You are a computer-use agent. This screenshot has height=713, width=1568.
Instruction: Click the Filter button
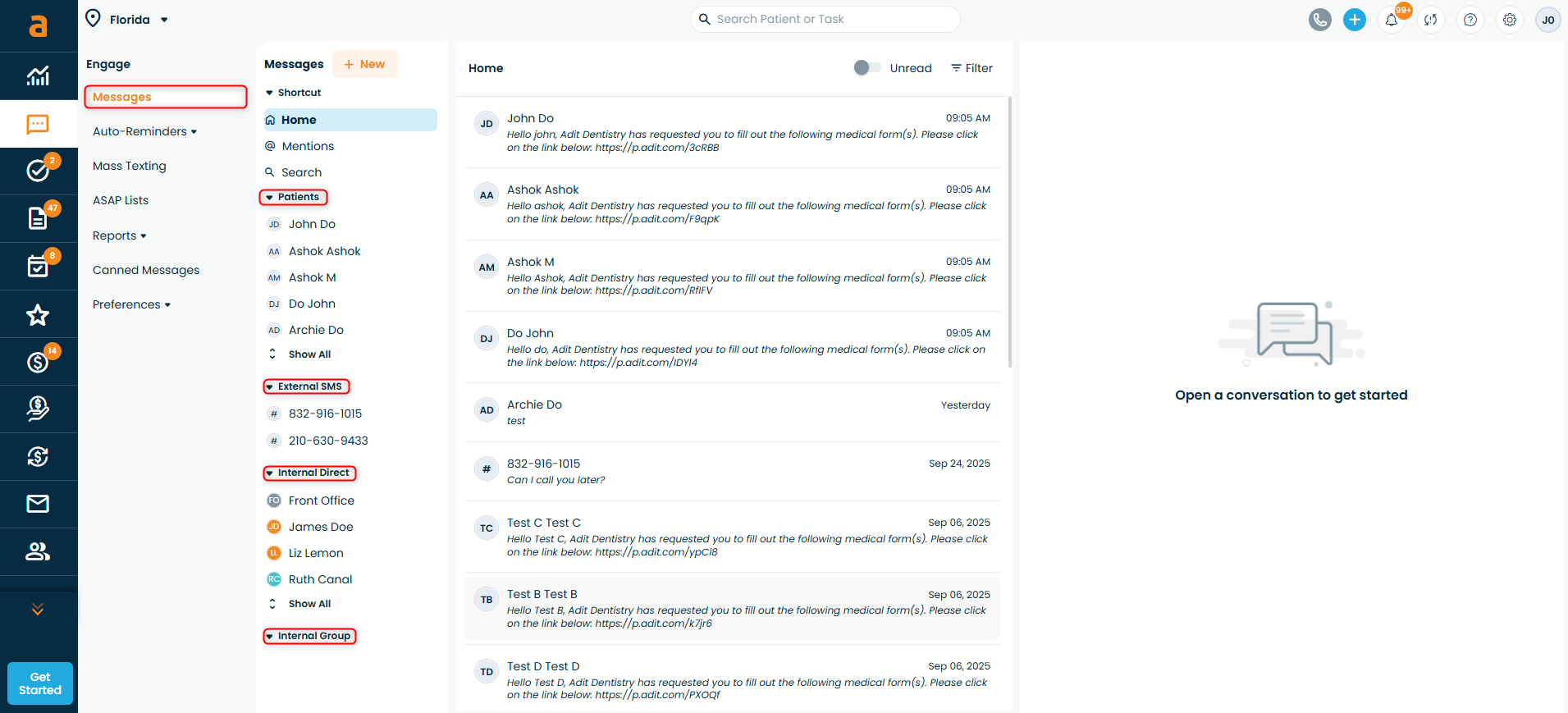(x=971, y=68)
